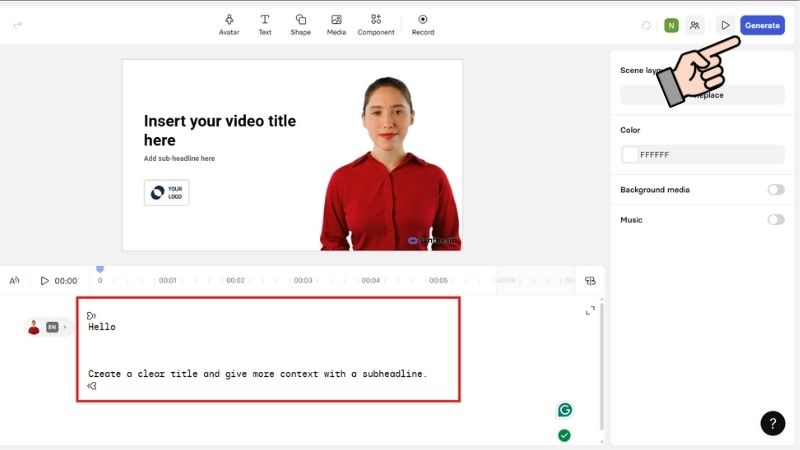The image size is (800, 450).
Task: Select the 'Add sub-headline here' text
Action: coord(179,159)
